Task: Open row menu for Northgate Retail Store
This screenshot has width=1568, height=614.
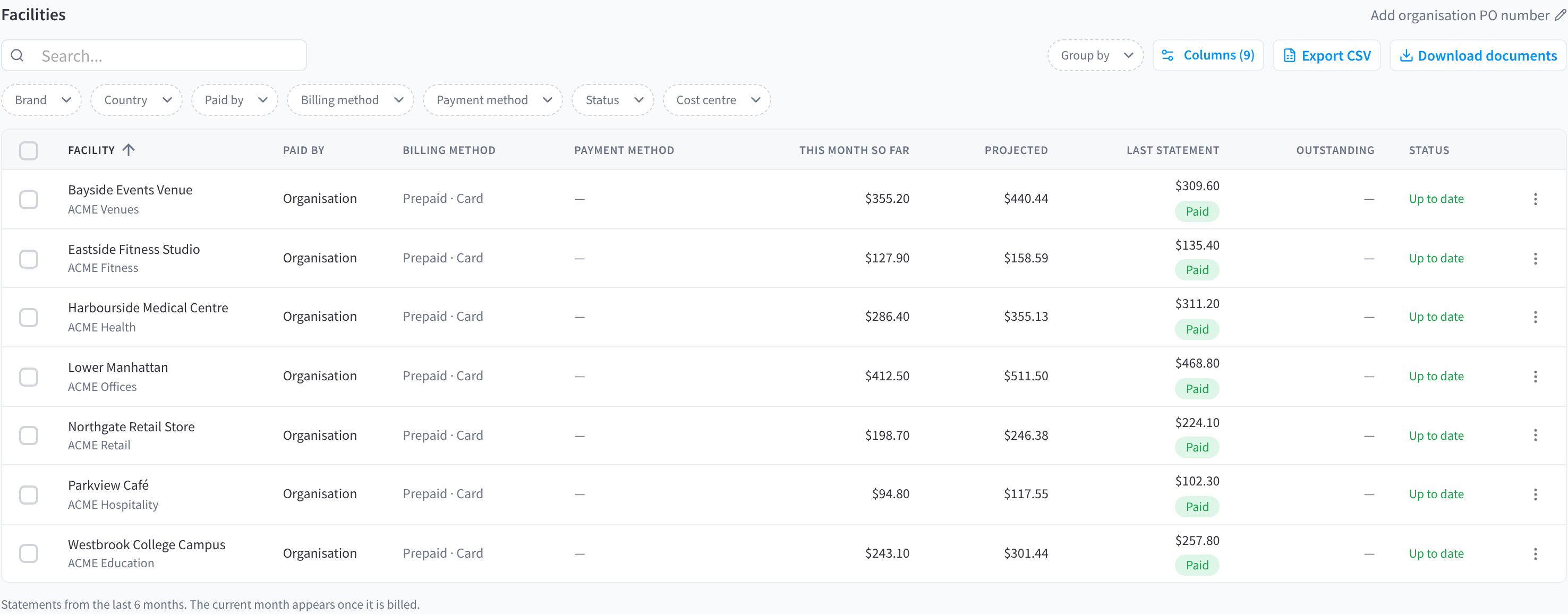Action: click(x=1535, y=435)
